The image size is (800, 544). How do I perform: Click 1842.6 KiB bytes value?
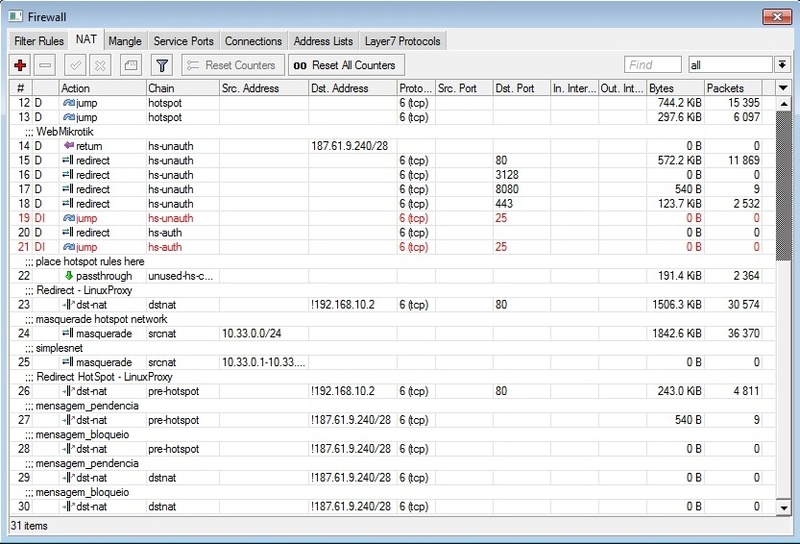click(x=677, y=333)
